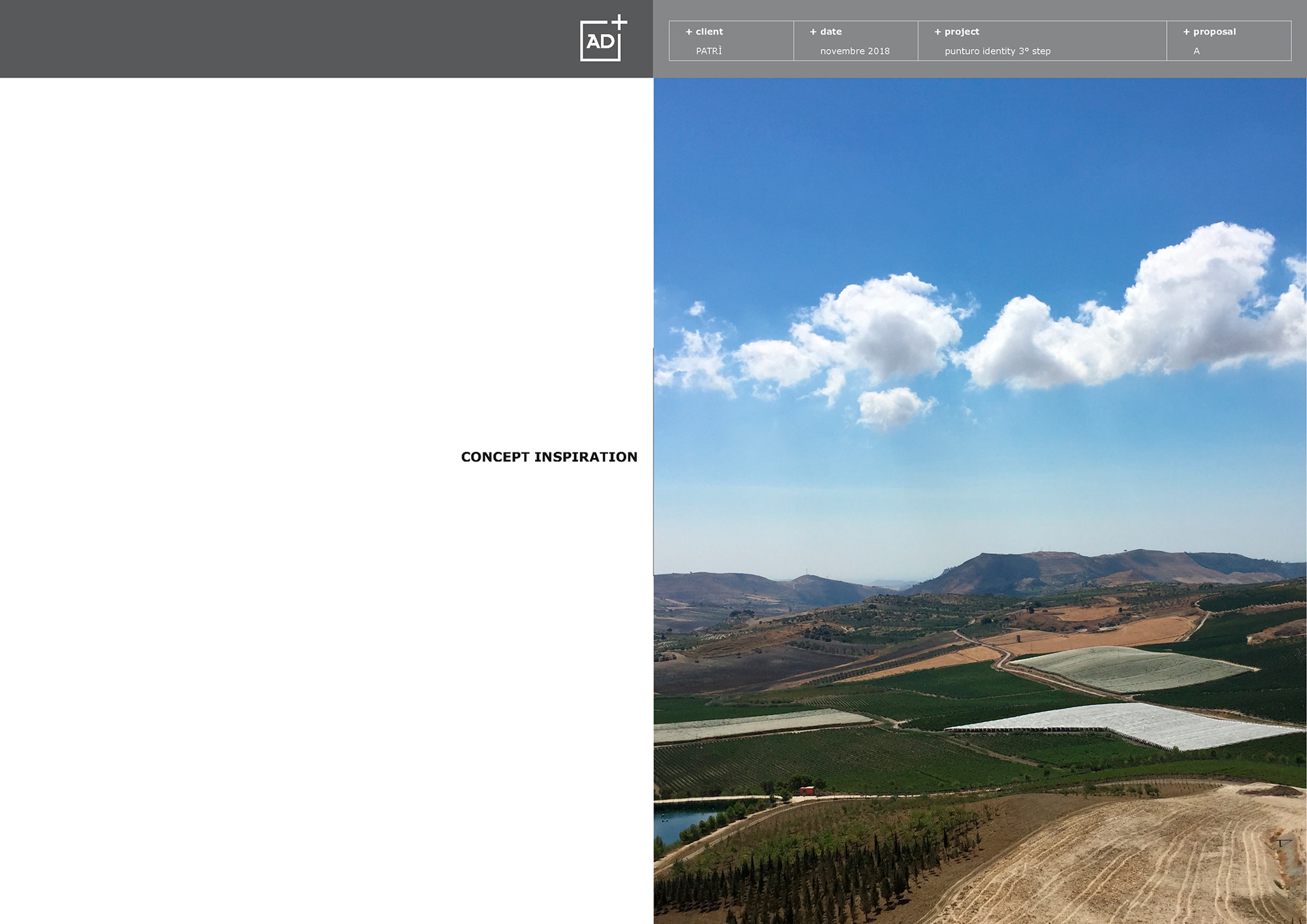Select the '+ client' label

click(704, 32)
